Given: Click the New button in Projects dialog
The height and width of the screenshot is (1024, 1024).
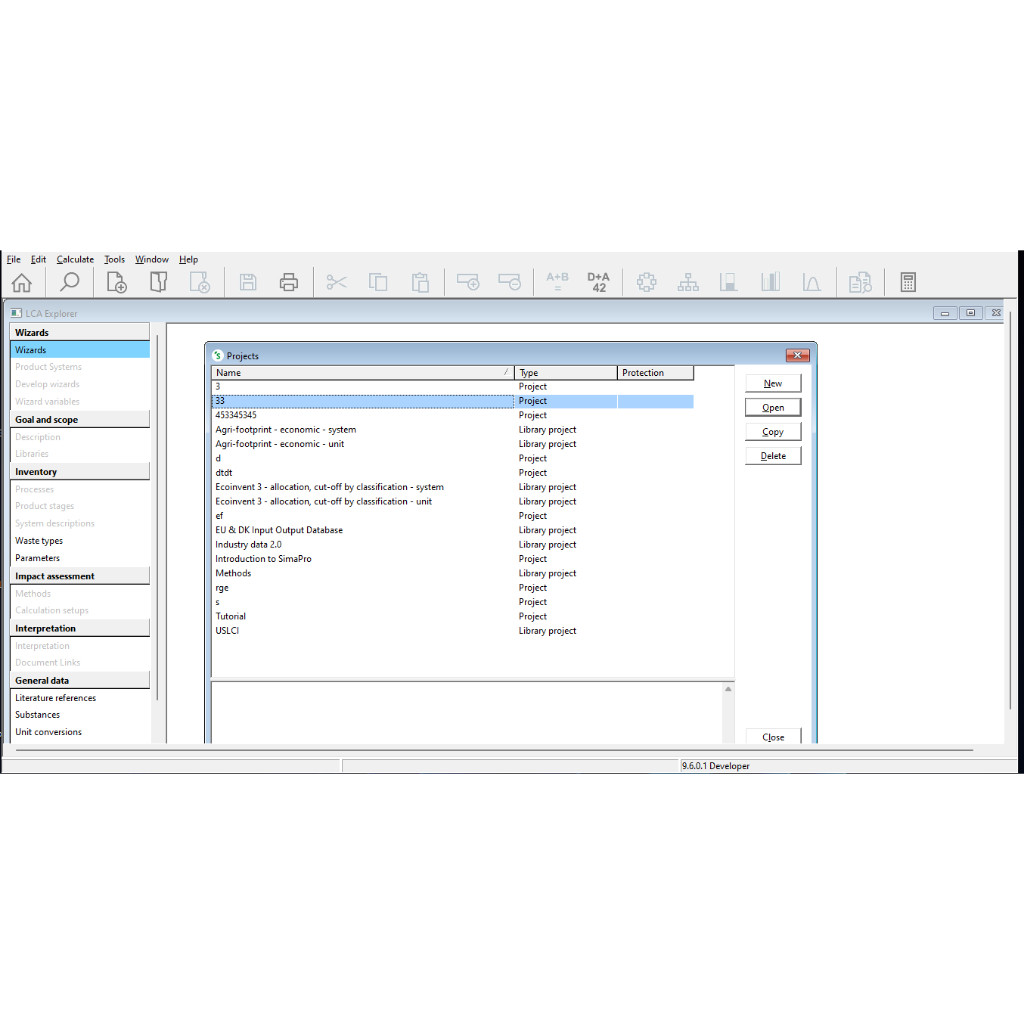Looking at the screenshot, I should pos(773,384).
